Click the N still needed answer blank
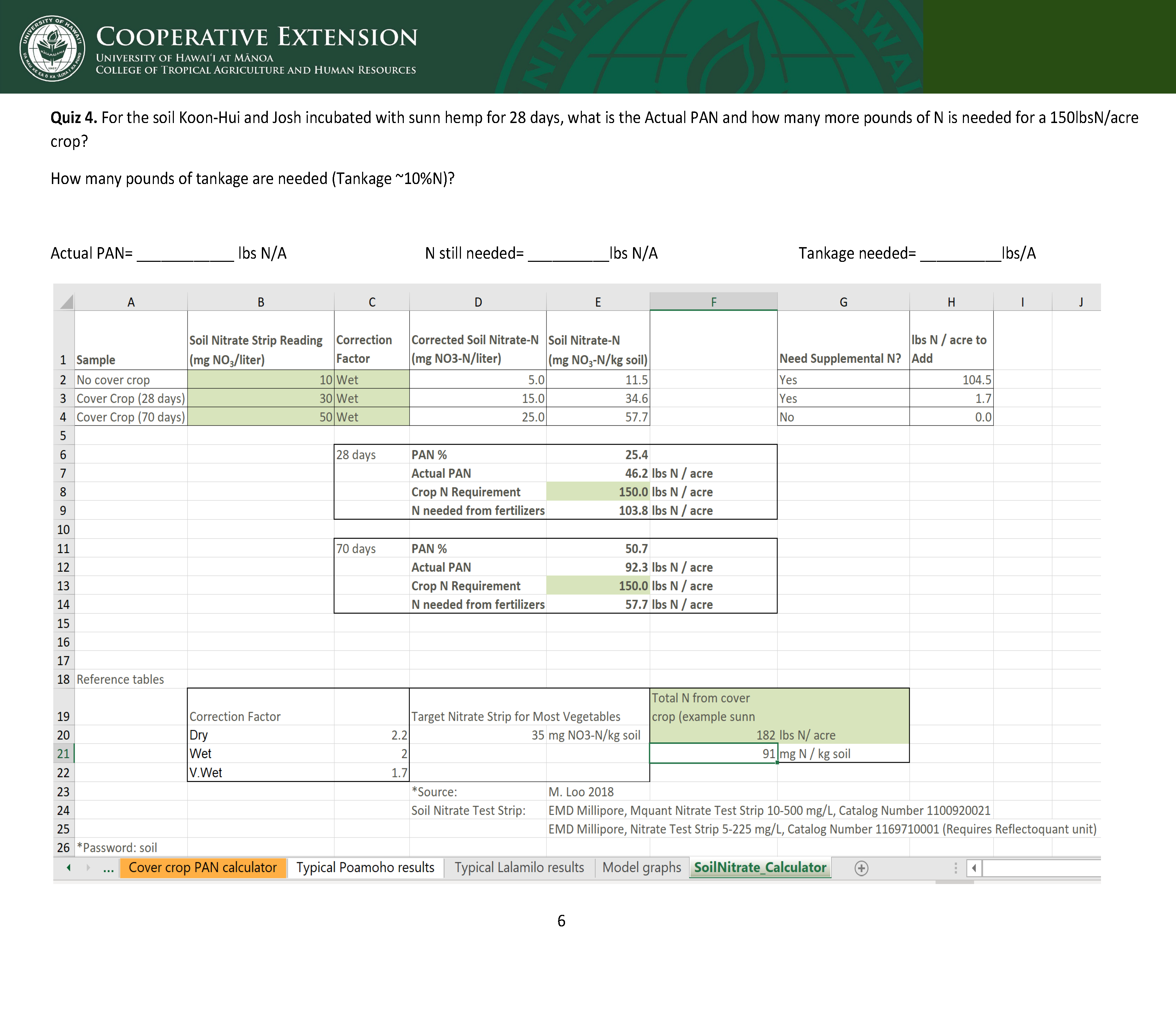The width and height of the screenshot is (1176, 1013). [x=568, y=254]
